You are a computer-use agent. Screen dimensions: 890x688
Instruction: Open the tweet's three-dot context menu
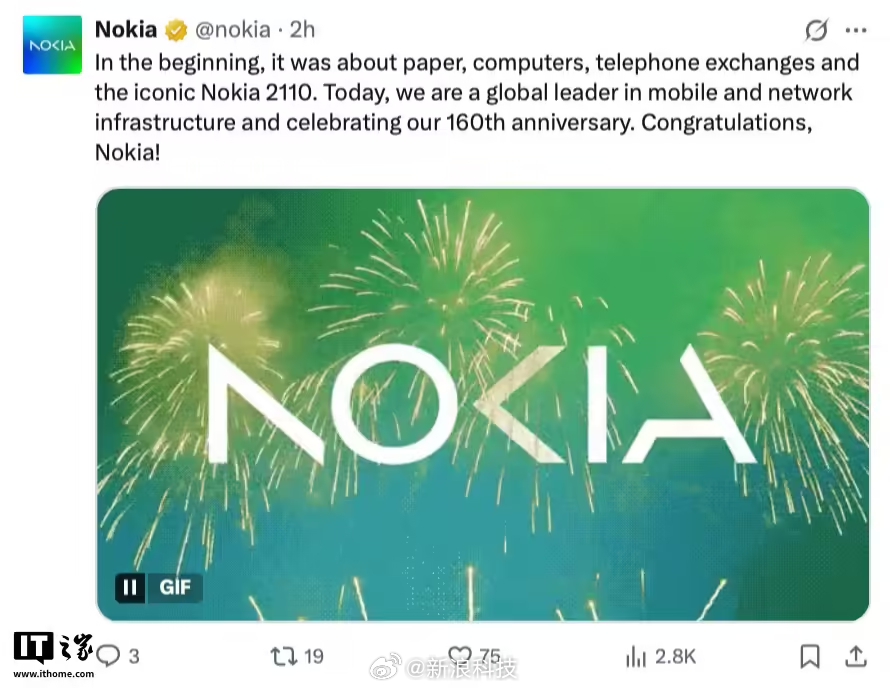click(x=855, y=30)
